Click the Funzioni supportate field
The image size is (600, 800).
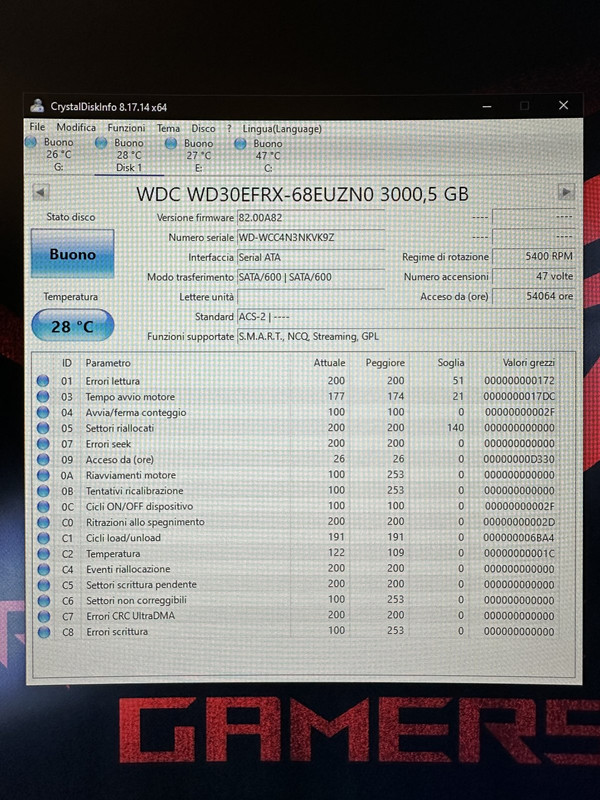(x=406, y=337)
